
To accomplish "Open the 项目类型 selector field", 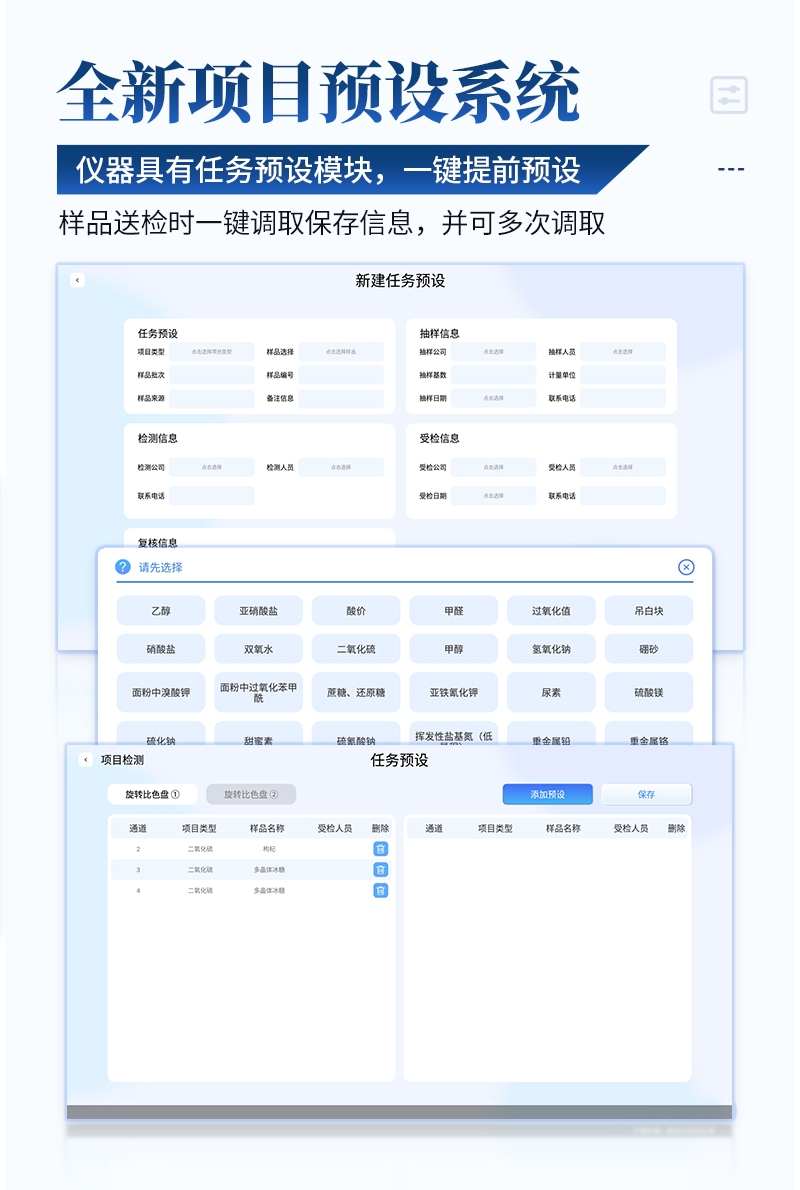I will (212, 352).
